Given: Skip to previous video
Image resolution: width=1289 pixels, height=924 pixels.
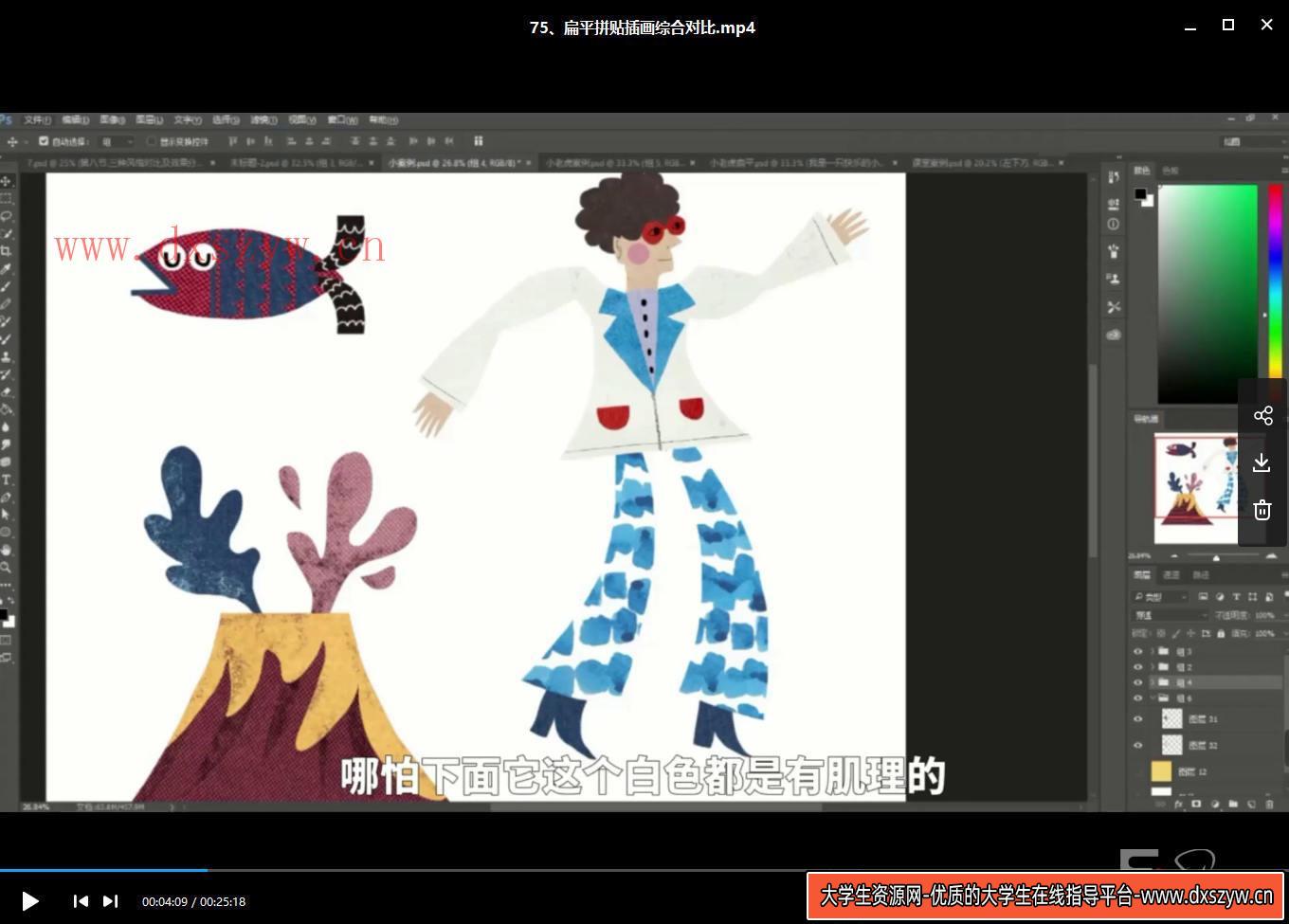Looking at the screenshot, I should [x=81, y=901].
